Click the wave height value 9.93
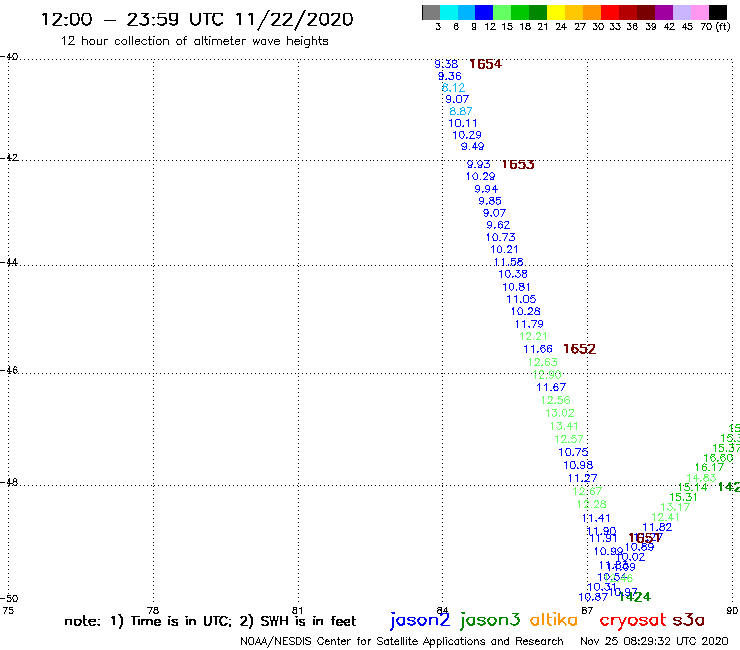 [479, 165]
